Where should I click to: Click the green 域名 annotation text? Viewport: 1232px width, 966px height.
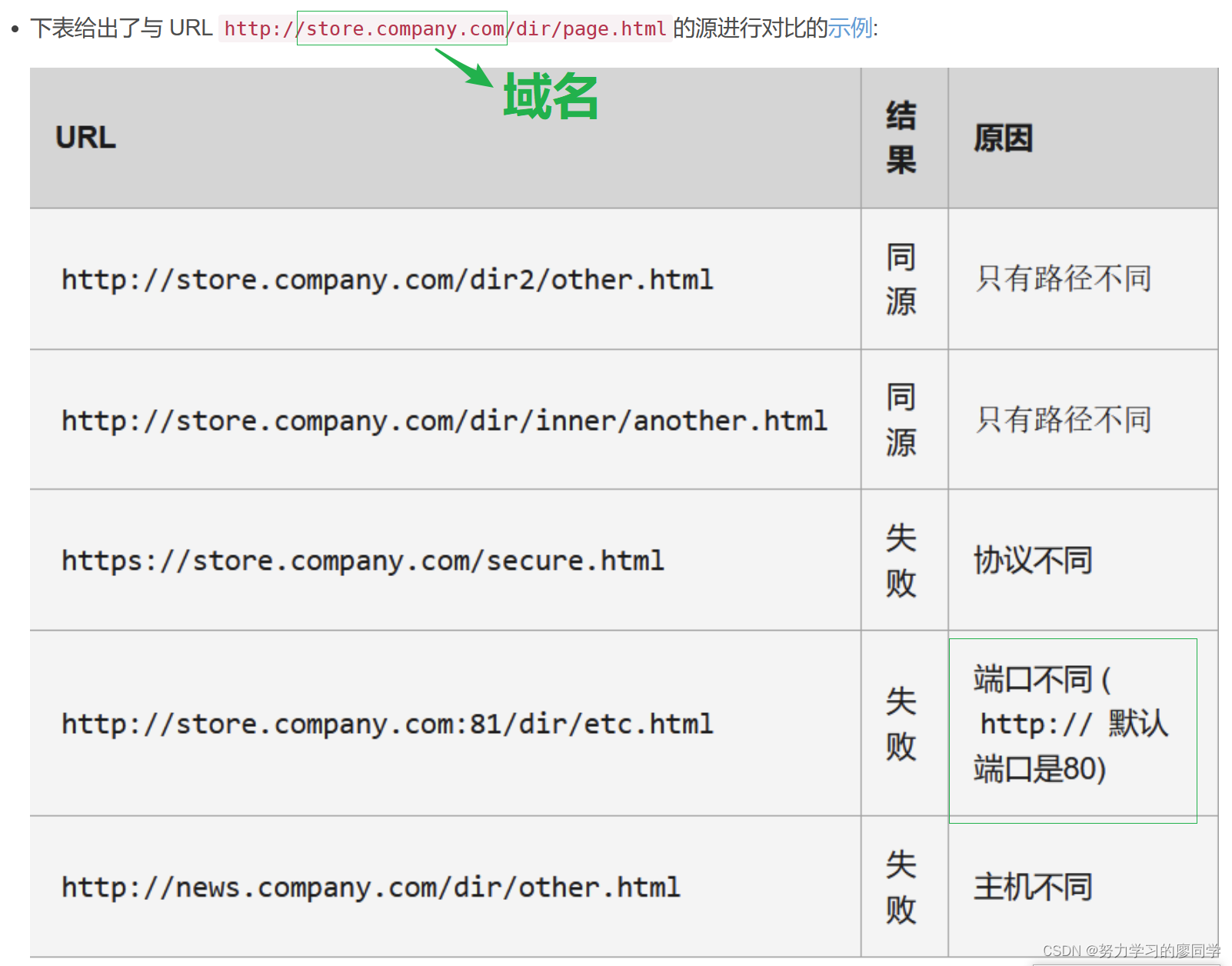549,97
